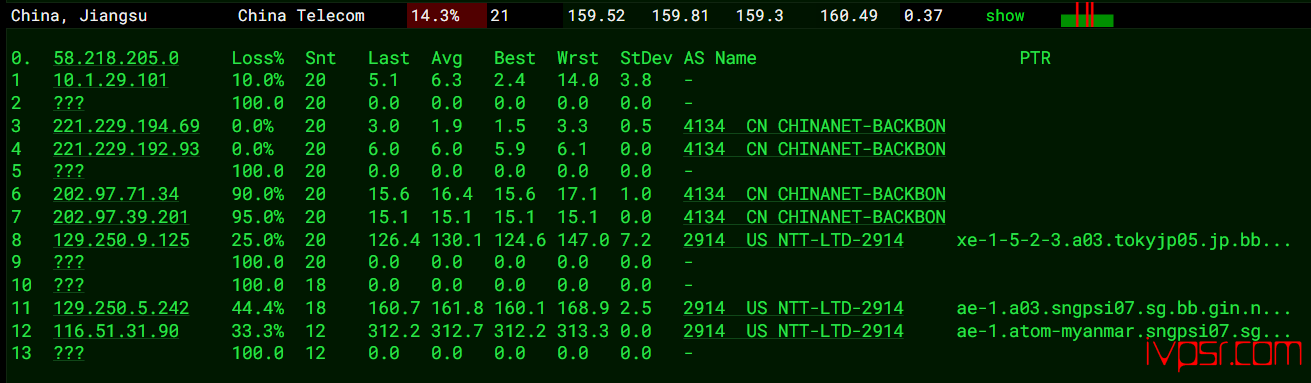Open AS 2914 NTT-LTD-2914 link for 129.250.5.242

[794, 308]
